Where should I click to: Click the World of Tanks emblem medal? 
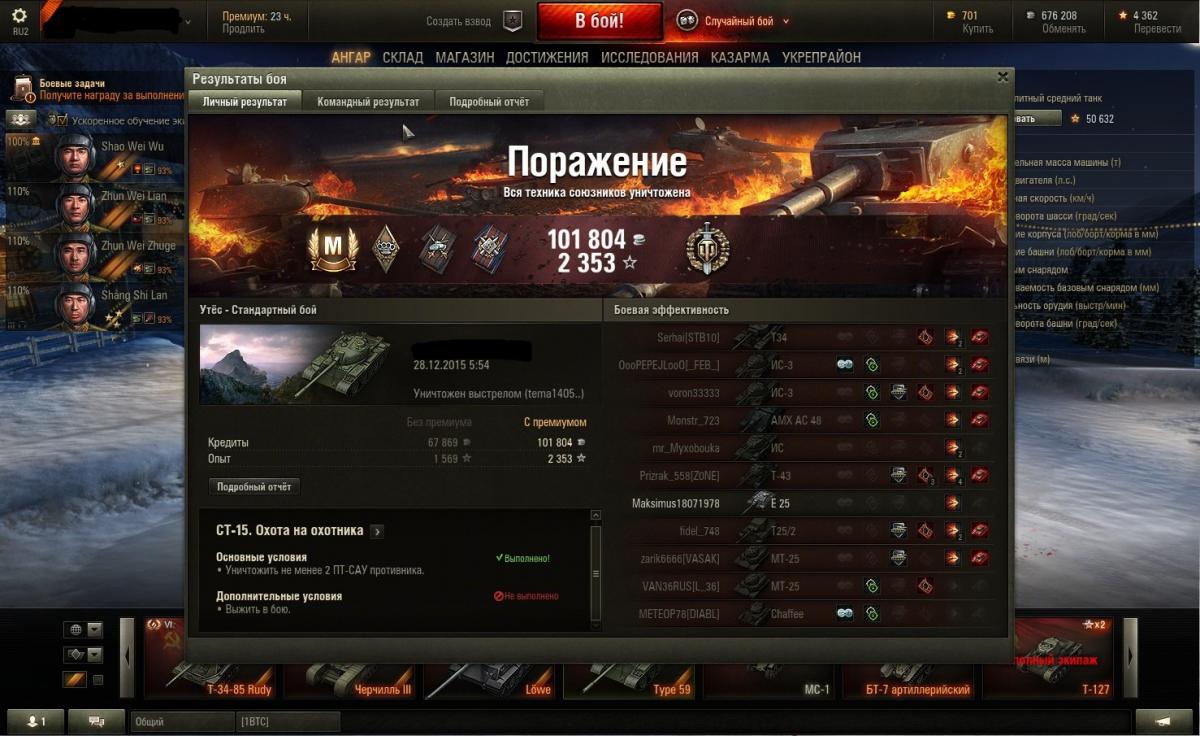[x=707, y=248]
